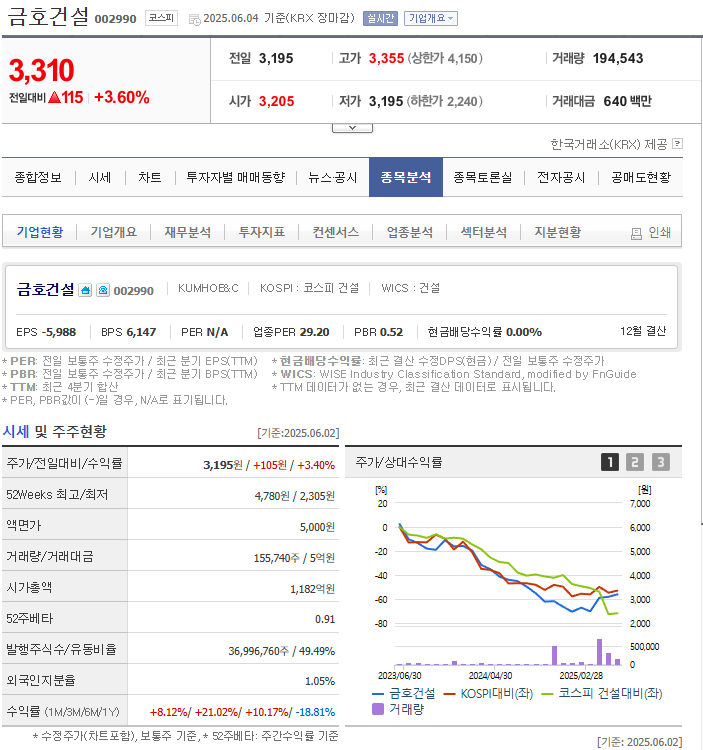Select the 종목분석 tab
The height and width of the screenshot is (750, 703).
(406, 177)
